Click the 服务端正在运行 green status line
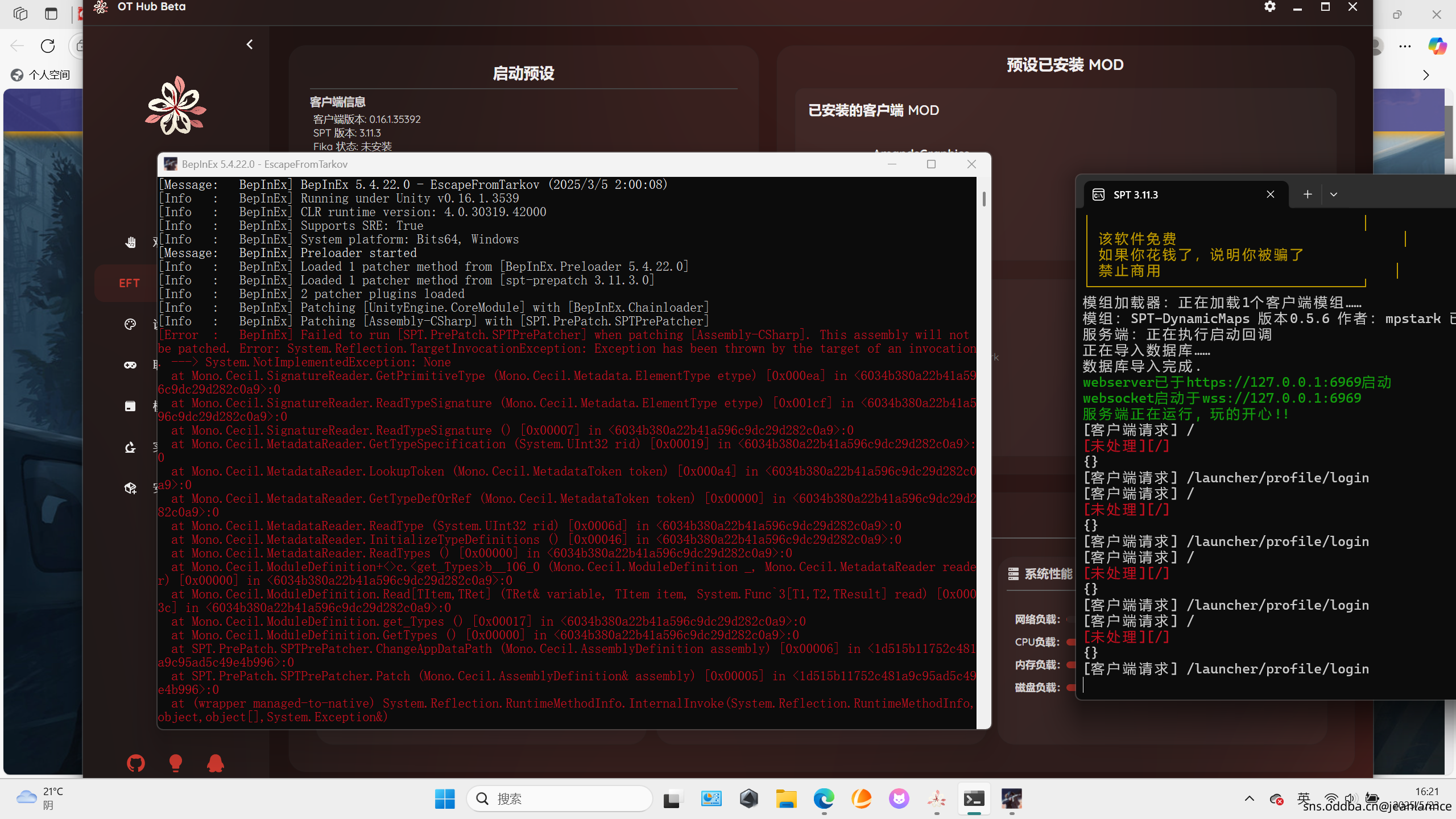This screenshot has height=819, width=1456. 1186,414
